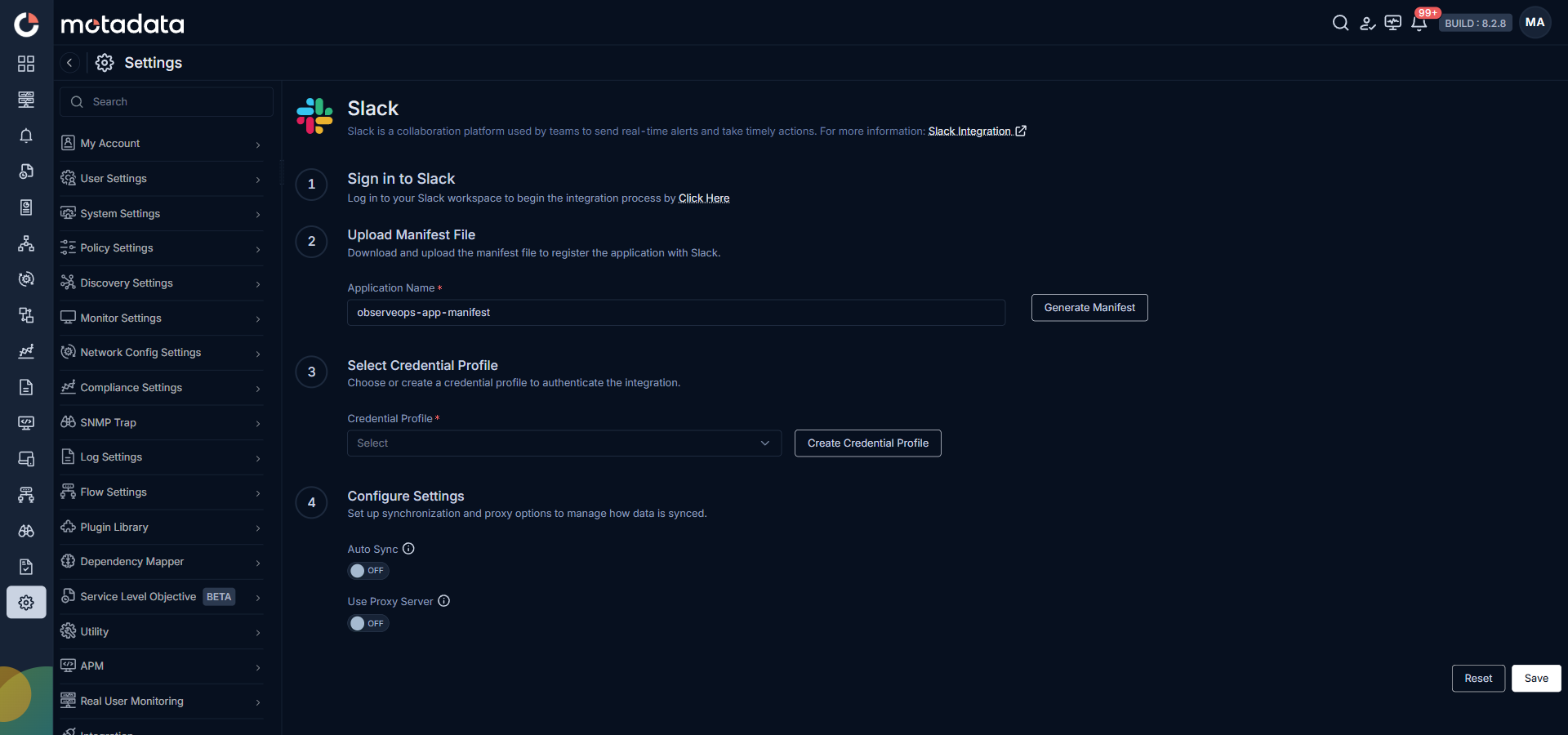This screenshot has width=1568, height=735.
Task: Open the circular-arrows gear icon in left rail
Action: [26, 279]
